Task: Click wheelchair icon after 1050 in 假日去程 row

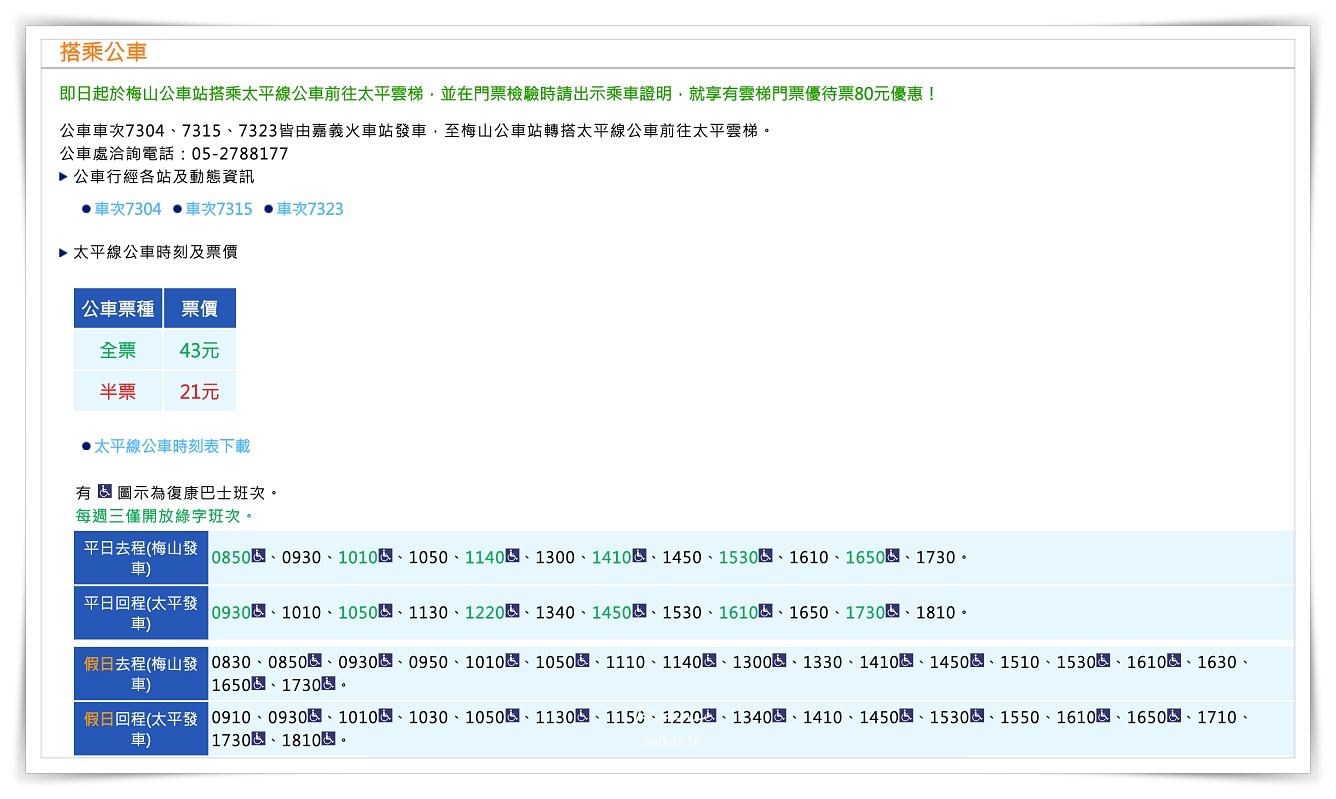Action: [582, 661]
